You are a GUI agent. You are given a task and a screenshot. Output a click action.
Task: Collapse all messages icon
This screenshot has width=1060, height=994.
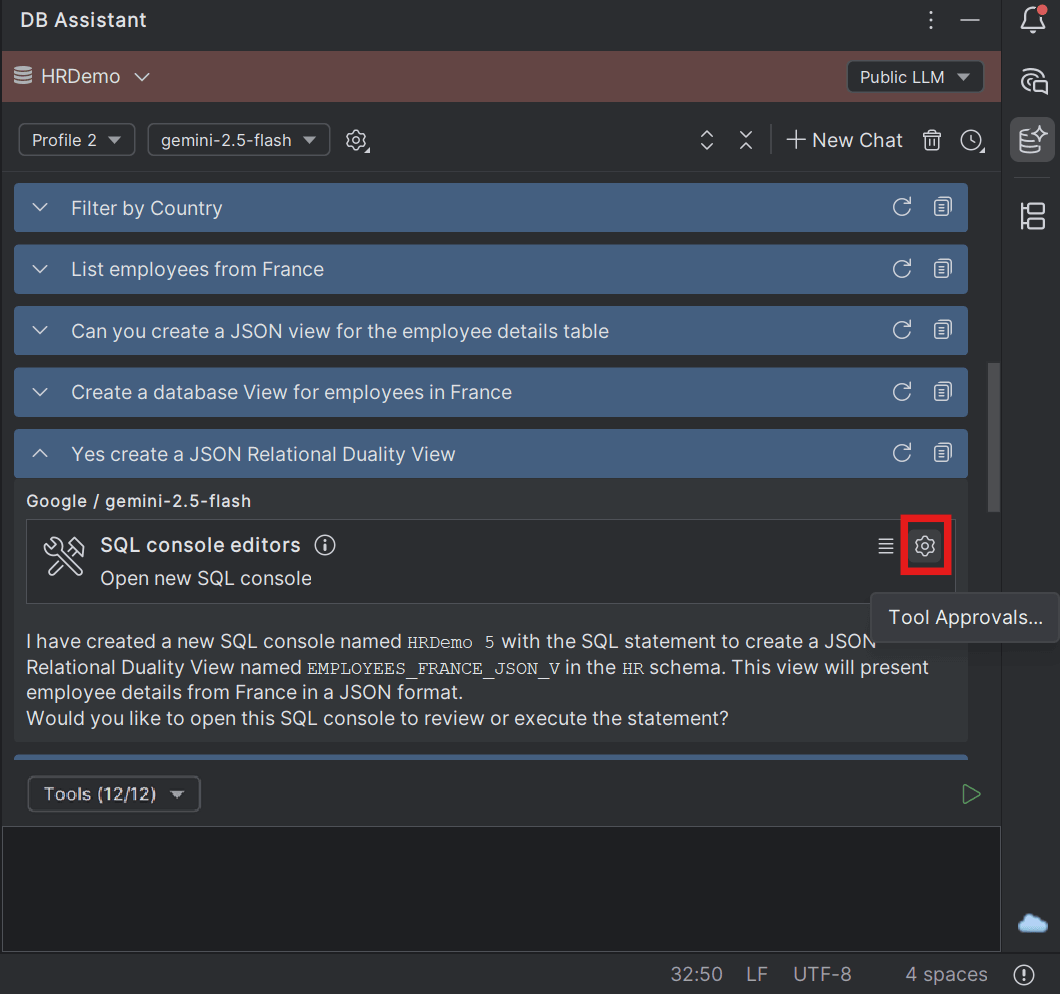[746, 140]
